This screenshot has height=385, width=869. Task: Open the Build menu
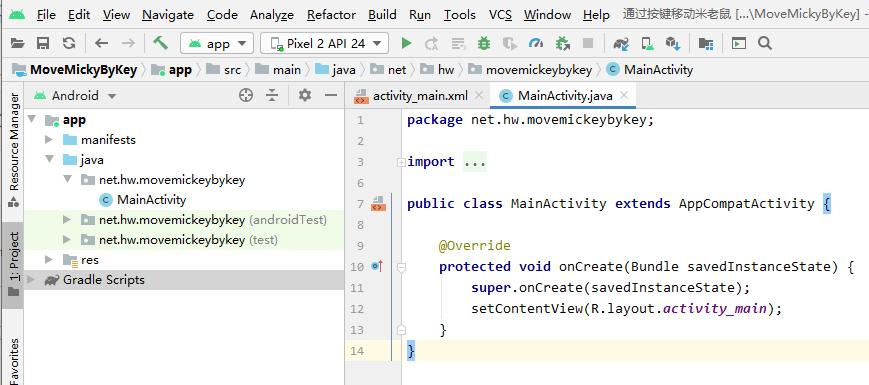(x=382, y=15)
